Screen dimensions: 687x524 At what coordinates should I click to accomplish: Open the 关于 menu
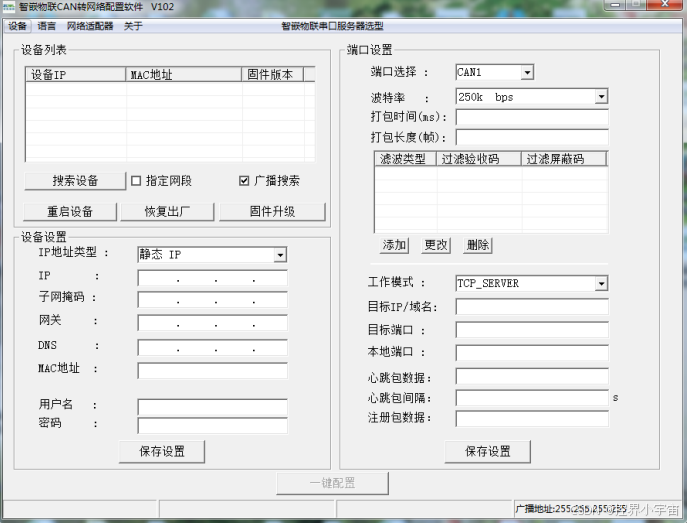133,26
